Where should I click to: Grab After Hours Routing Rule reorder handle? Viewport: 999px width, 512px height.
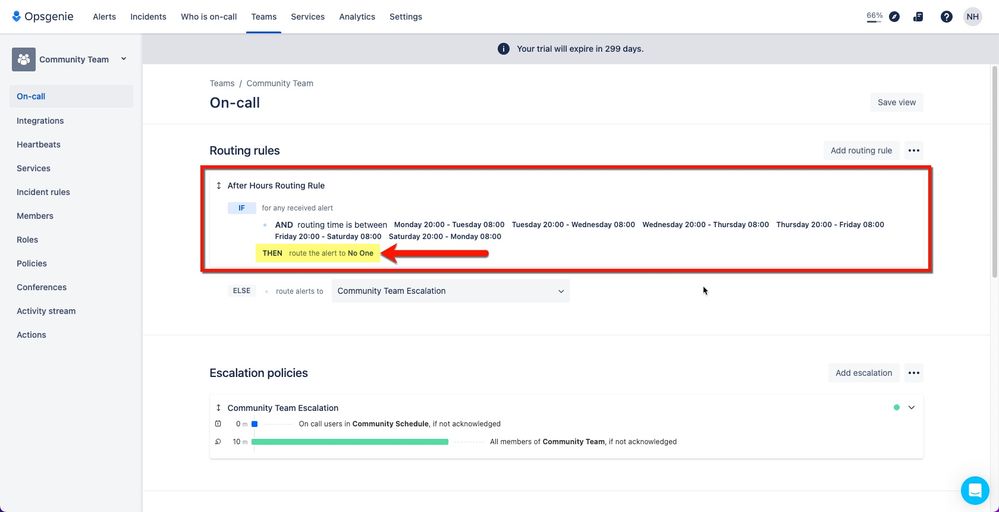point(219,186)
